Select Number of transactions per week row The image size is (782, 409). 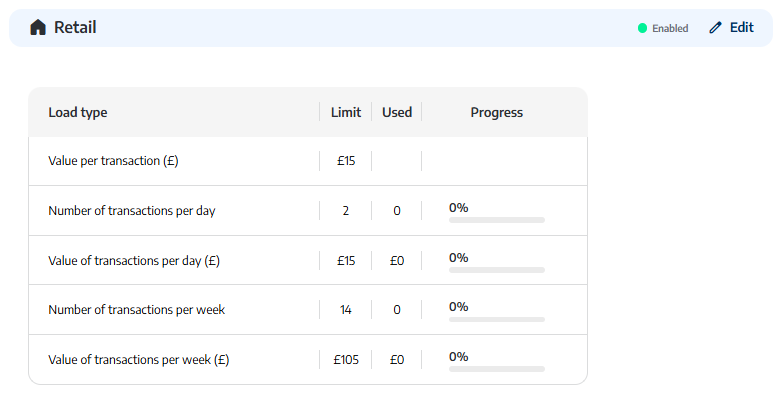tap(308, 310)
